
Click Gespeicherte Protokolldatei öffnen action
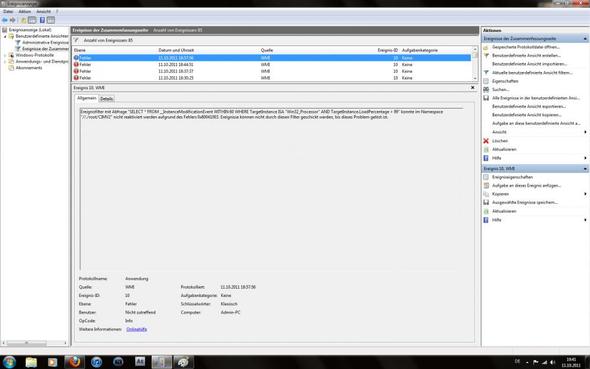[526, 47]
